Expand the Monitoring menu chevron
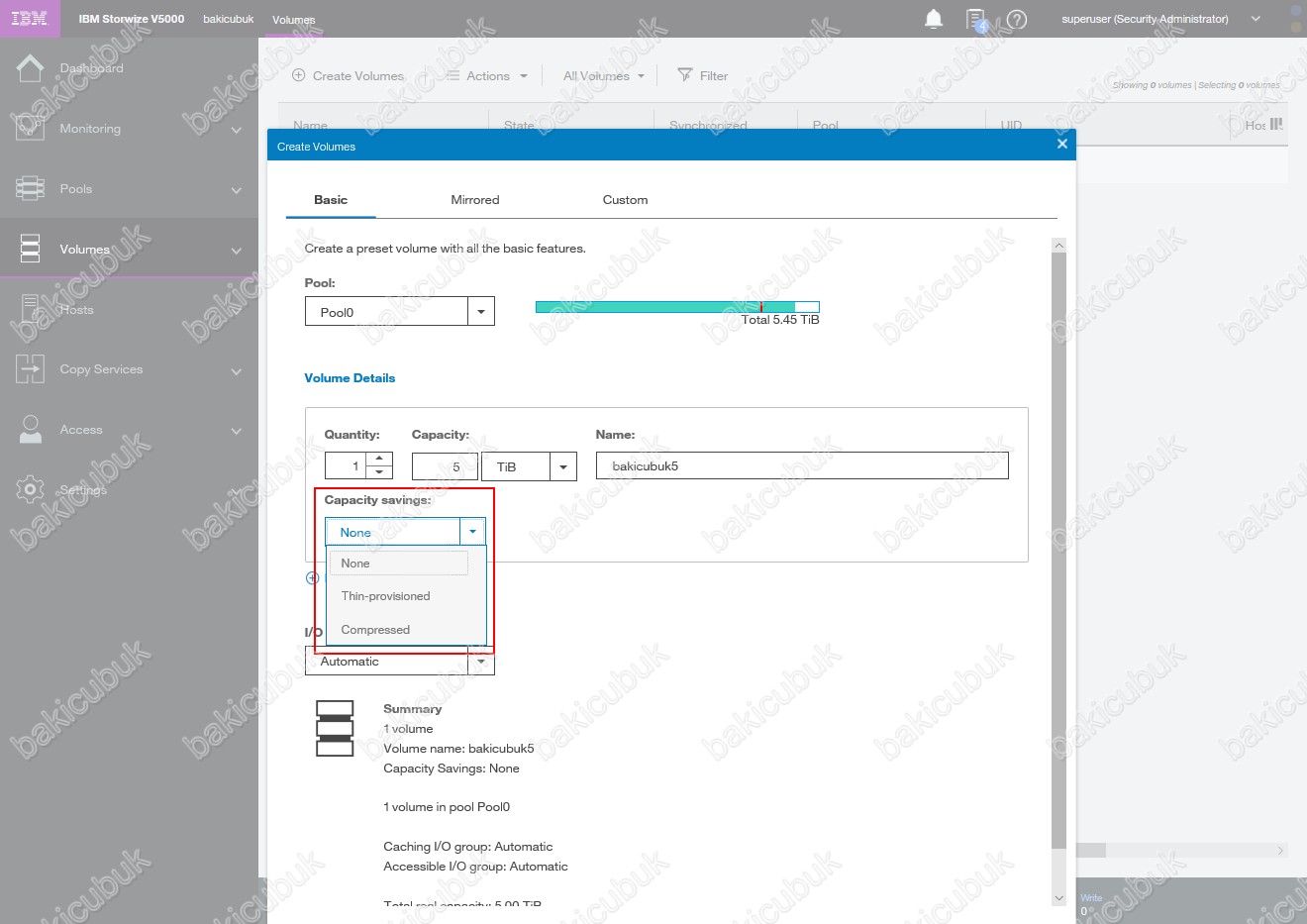 coord(237,130)
